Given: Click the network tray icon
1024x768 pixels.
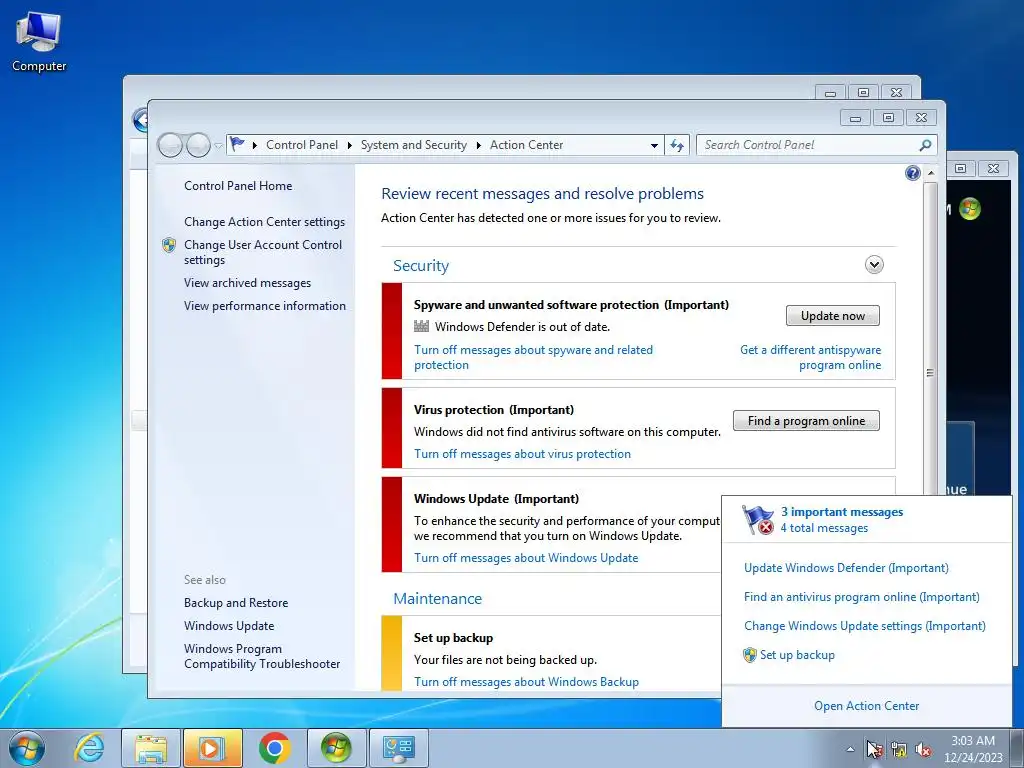Looking at the screenshot, I should coord(899,749).
